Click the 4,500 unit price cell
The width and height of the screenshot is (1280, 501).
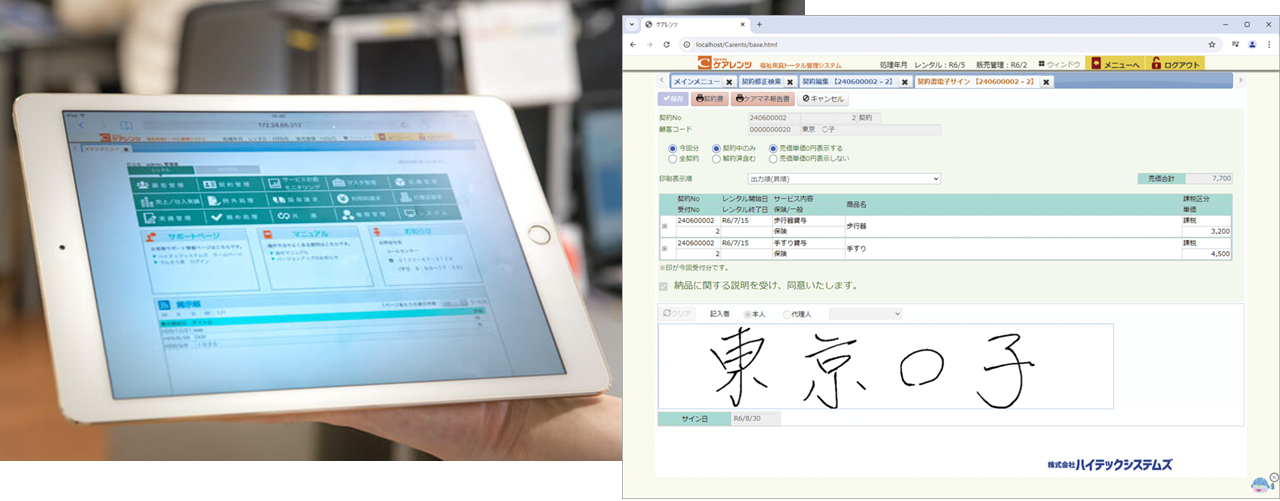coord(1206,254)
